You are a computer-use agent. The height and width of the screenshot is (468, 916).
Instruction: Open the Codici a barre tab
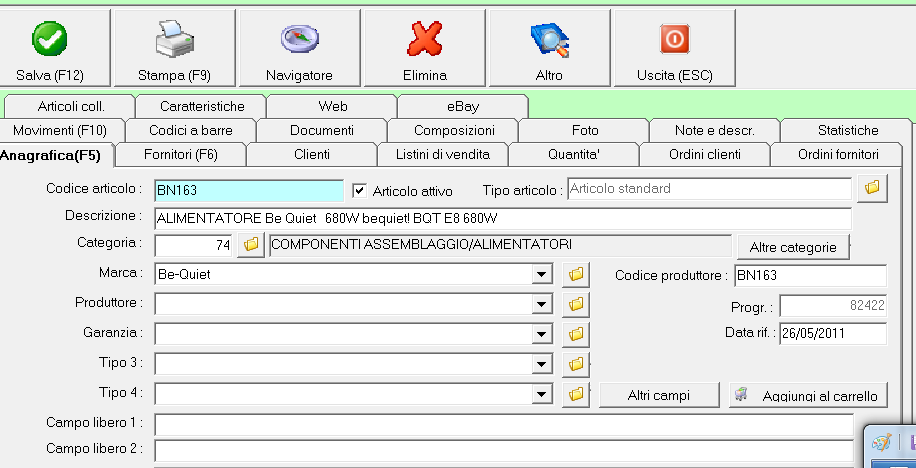point(191,130)
